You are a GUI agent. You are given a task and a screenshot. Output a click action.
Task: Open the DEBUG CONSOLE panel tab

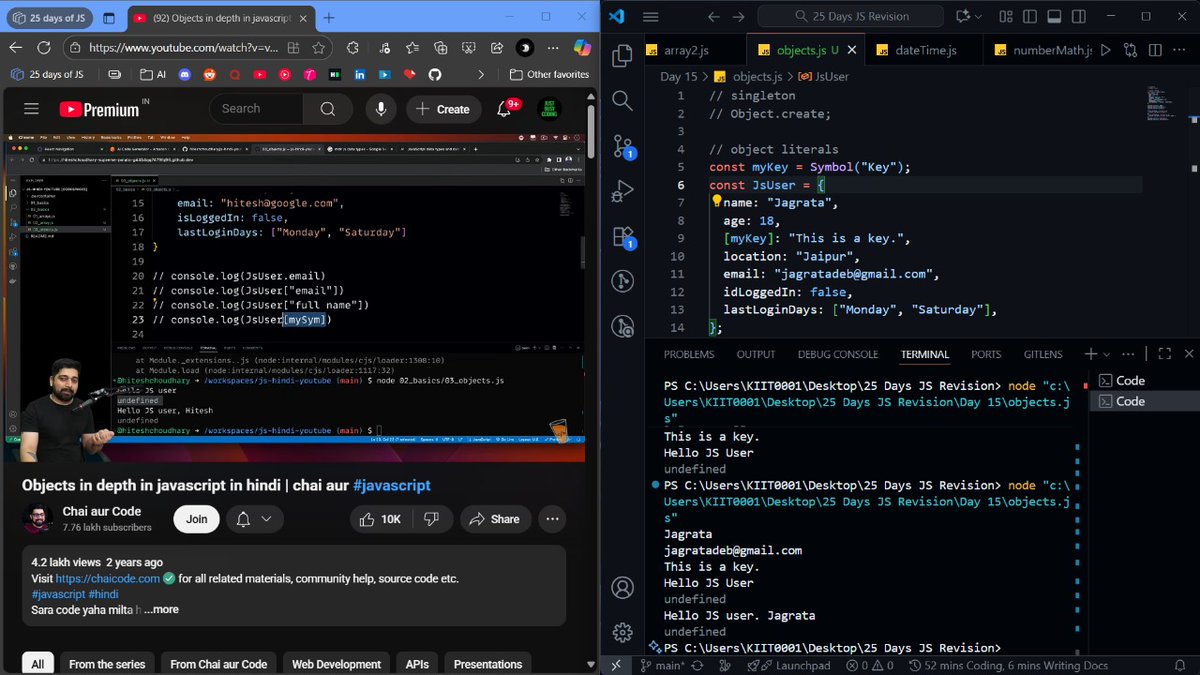pyautogui.click(x=838, y=354)
